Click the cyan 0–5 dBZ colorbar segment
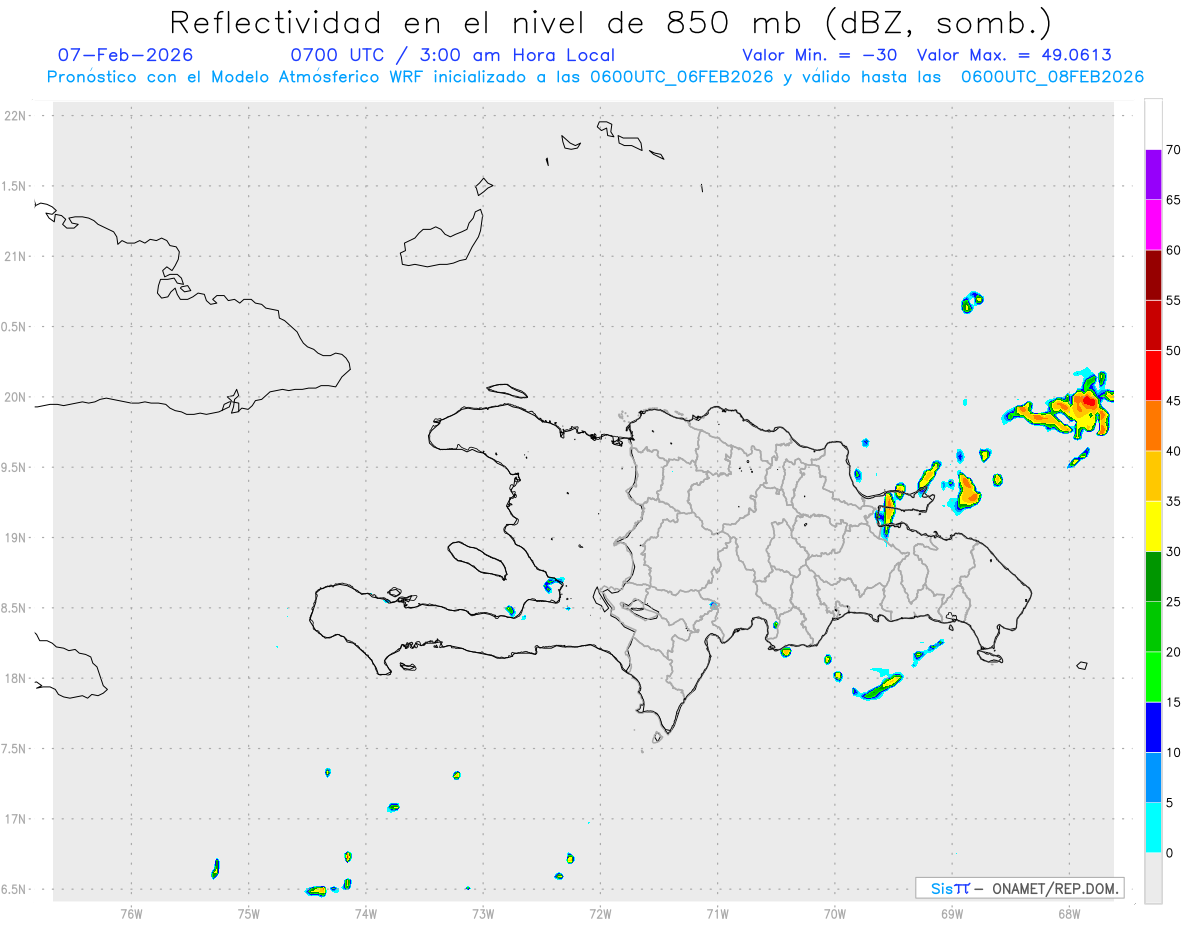Viewport: 1200px width, 927px height. point(1153,828)
